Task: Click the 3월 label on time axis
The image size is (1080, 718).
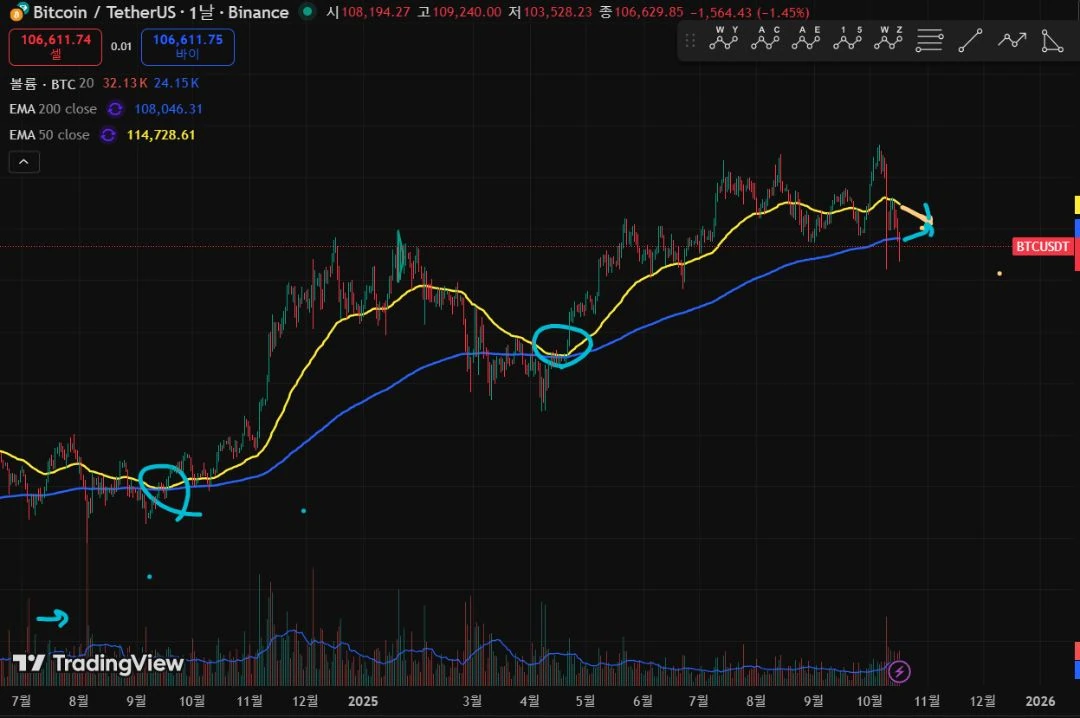Action: pos(472,701)
